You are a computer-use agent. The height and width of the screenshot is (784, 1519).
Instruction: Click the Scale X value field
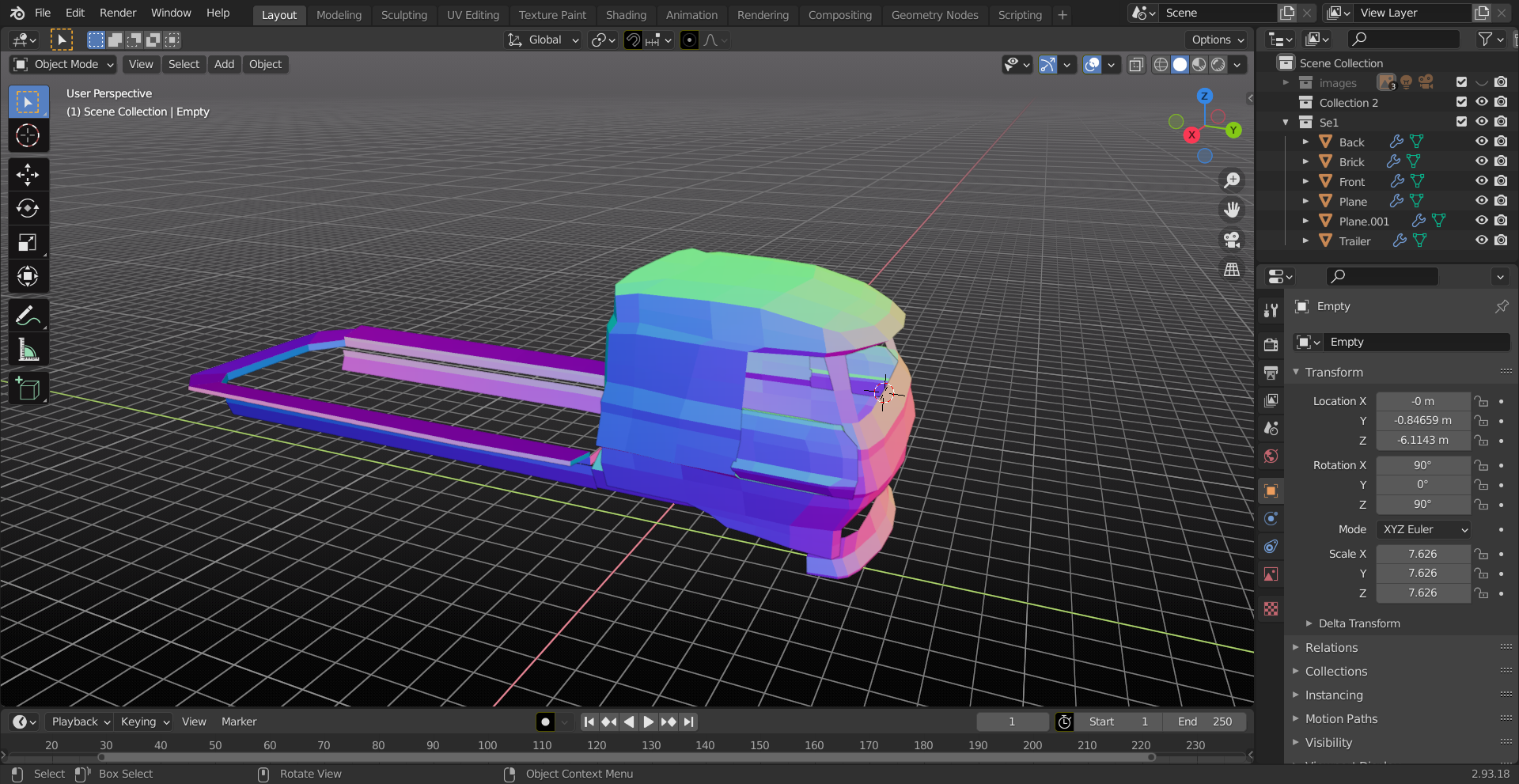tap(1422, 554)
